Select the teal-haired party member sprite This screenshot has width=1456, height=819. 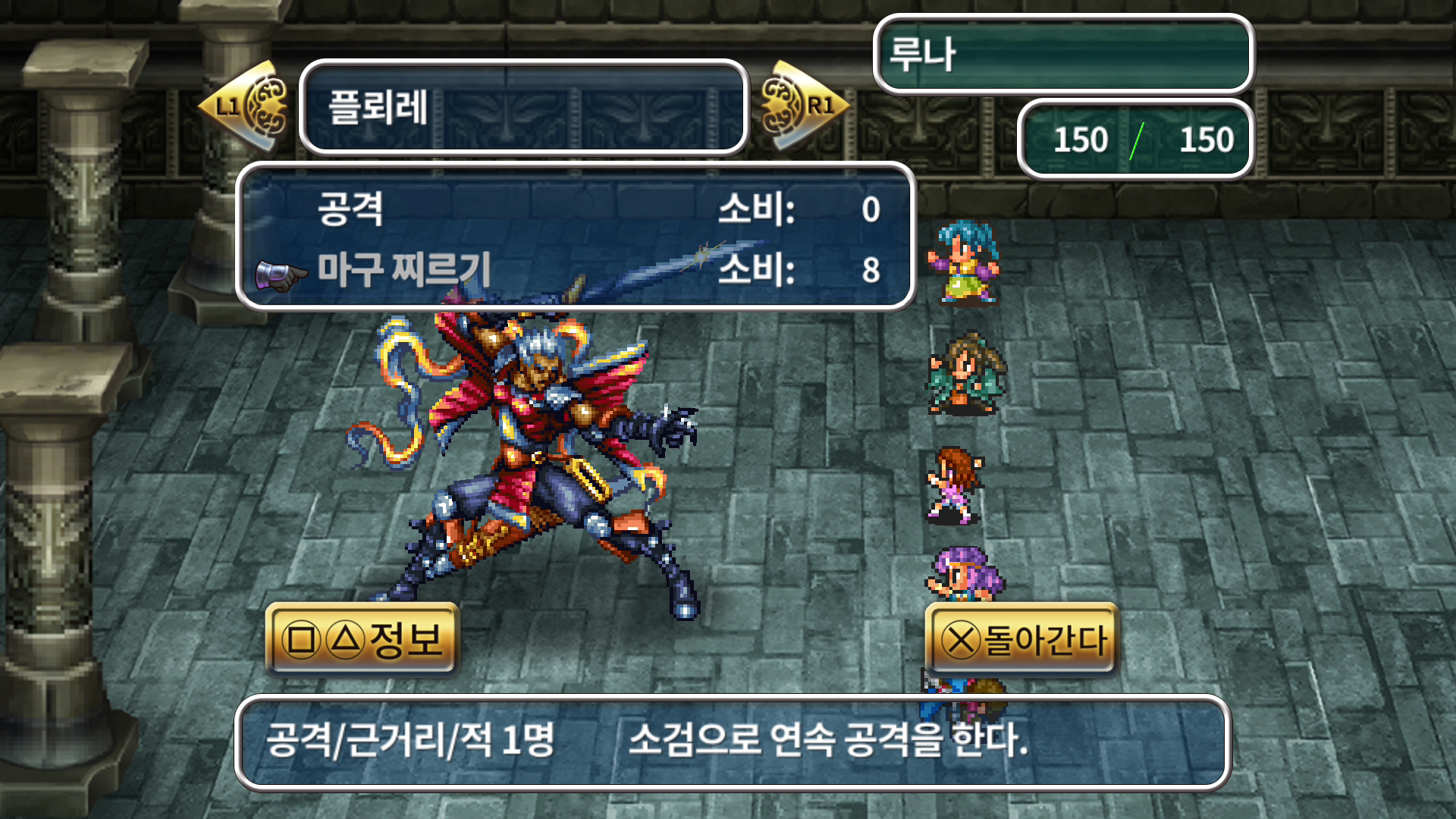coord(964,261)
